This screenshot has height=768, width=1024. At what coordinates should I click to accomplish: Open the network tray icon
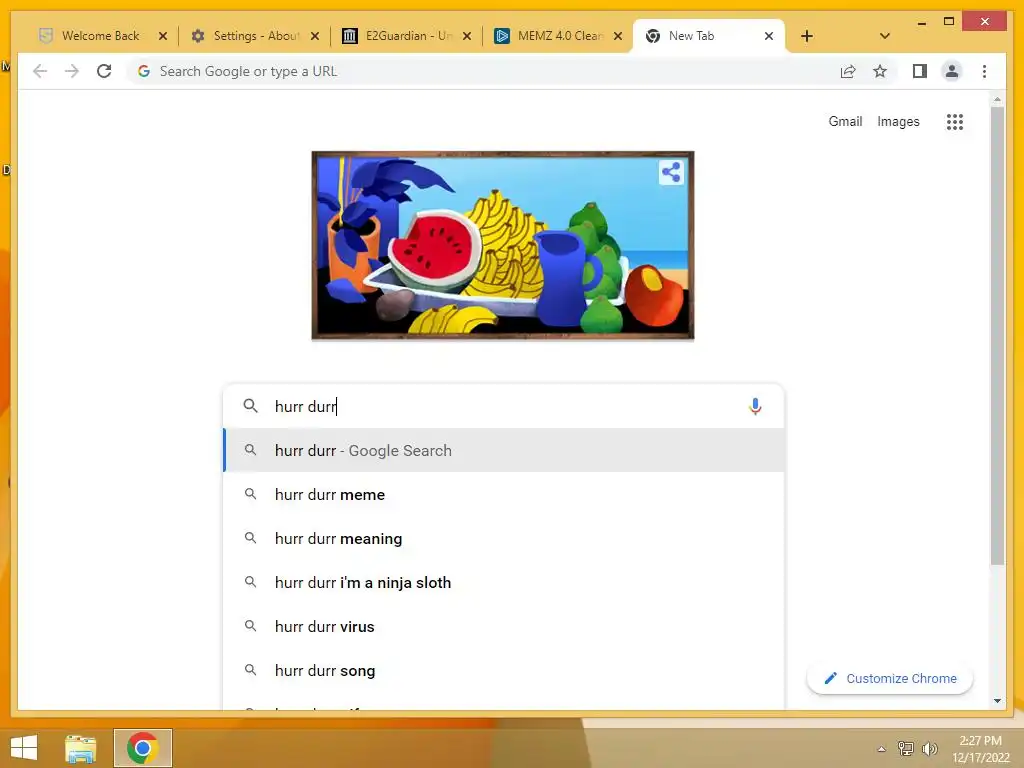(x=906, y=748)
